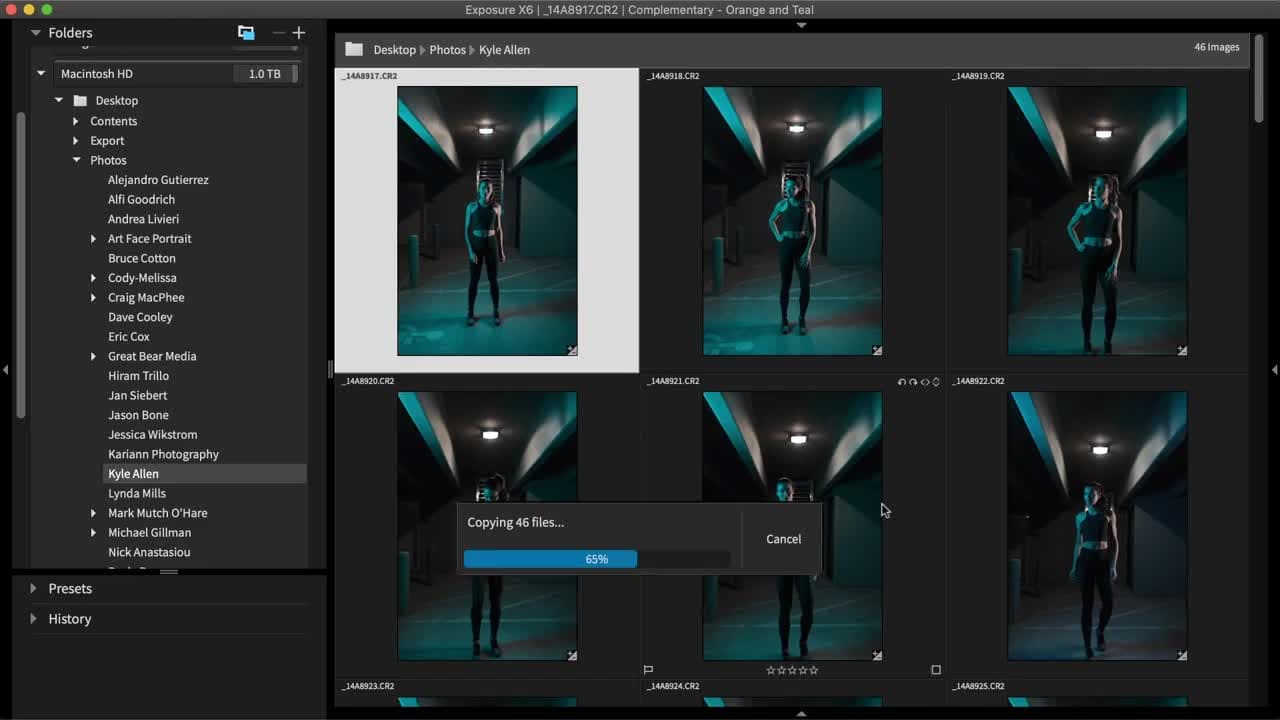Open the Andrea Livieri folder

point(143,219)
